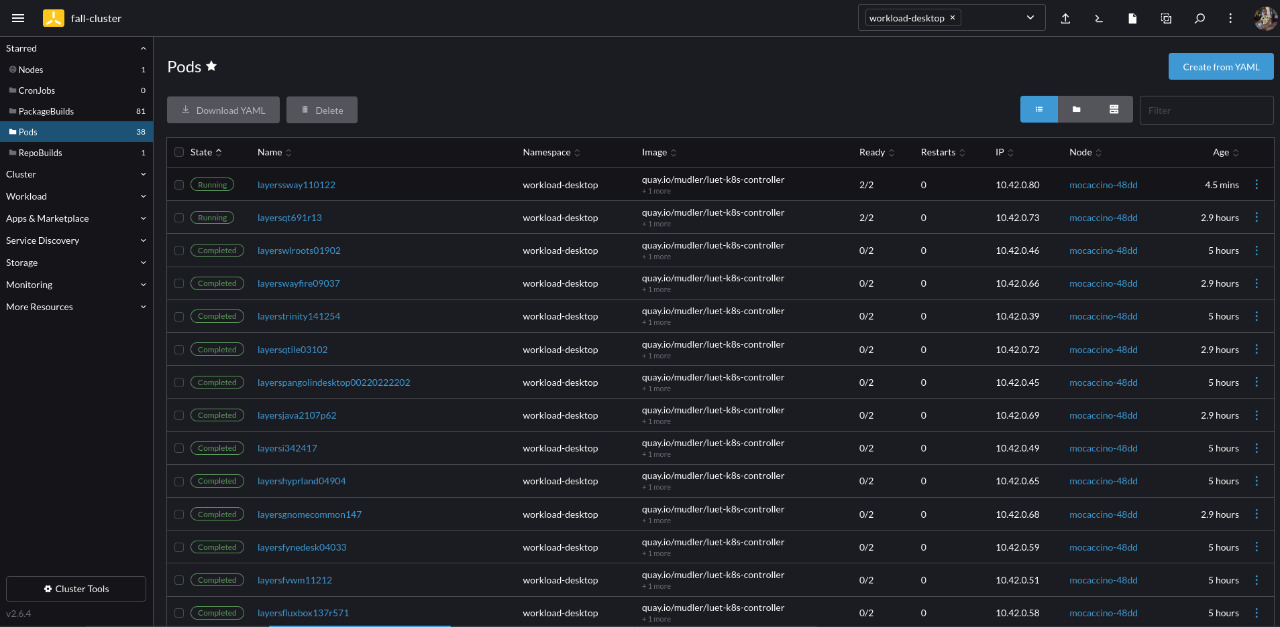
Task: Click the copy KubeConfig icon
Action: (x=1166, y=18)
